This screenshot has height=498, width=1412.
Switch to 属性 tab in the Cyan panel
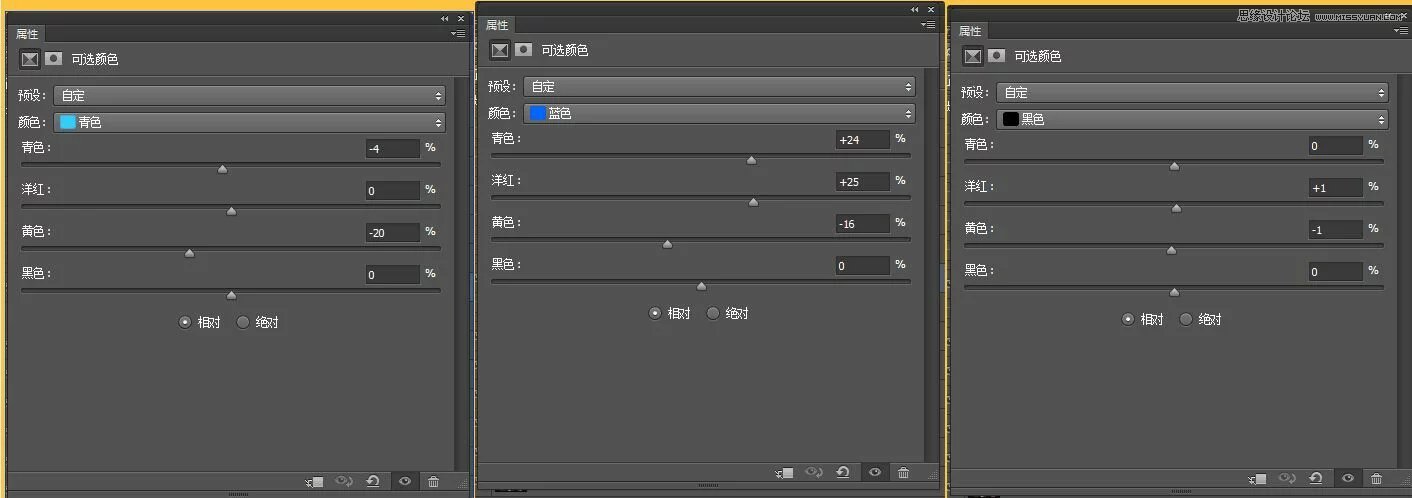pyautogui.click(x=27, y=33)
